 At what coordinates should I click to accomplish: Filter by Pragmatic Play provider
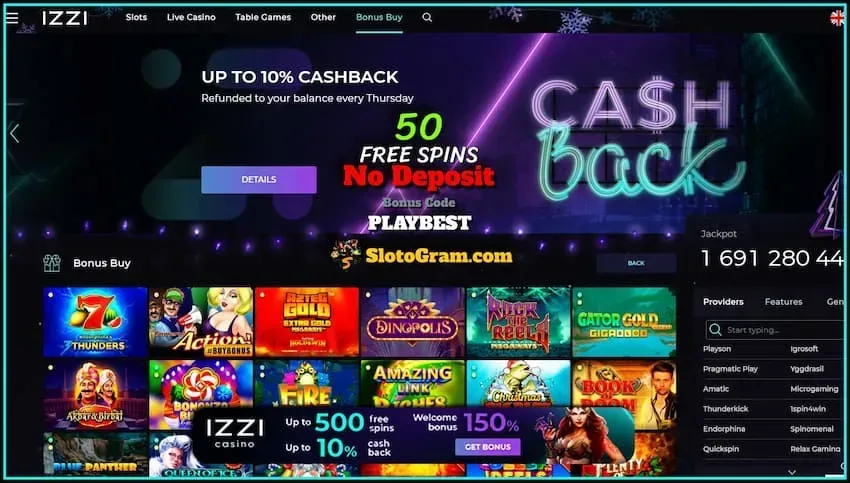coord(730,369)
